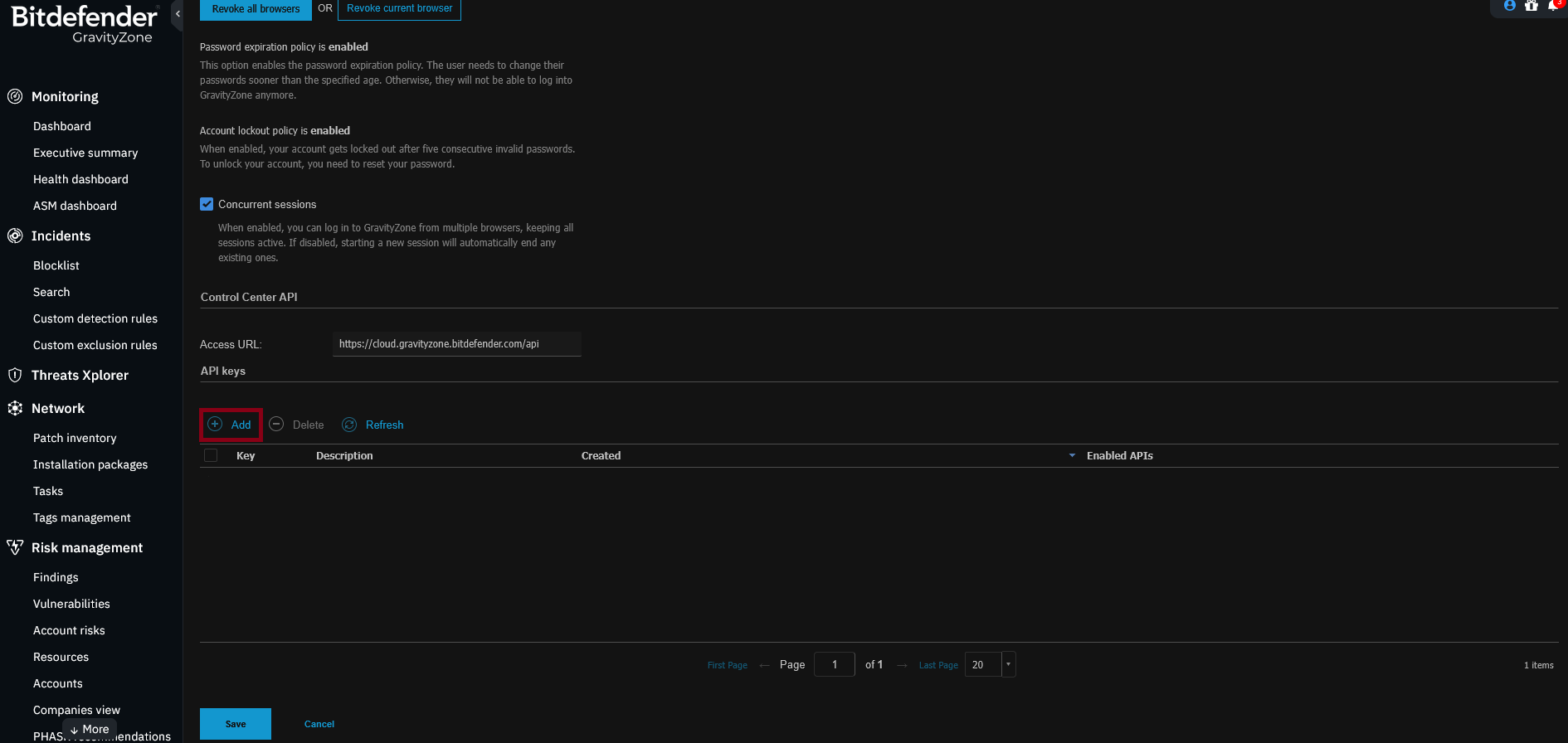This screenshot has height=743, width=1568.
Task: Open Dashboard in the sidebar
Action: click(62, 126)
